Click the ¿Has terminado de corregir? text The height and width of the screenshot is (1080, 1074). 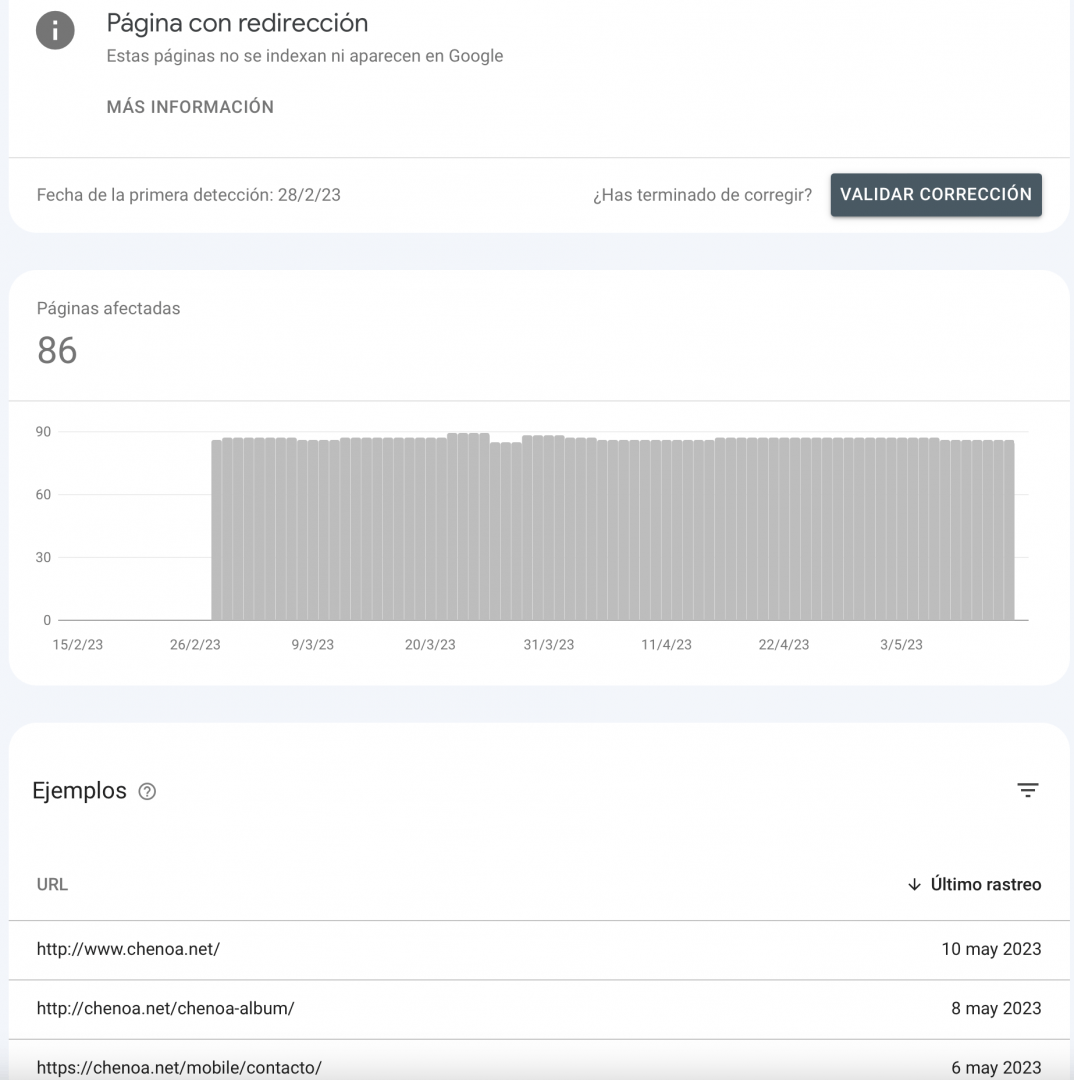[x=702, y=195]
